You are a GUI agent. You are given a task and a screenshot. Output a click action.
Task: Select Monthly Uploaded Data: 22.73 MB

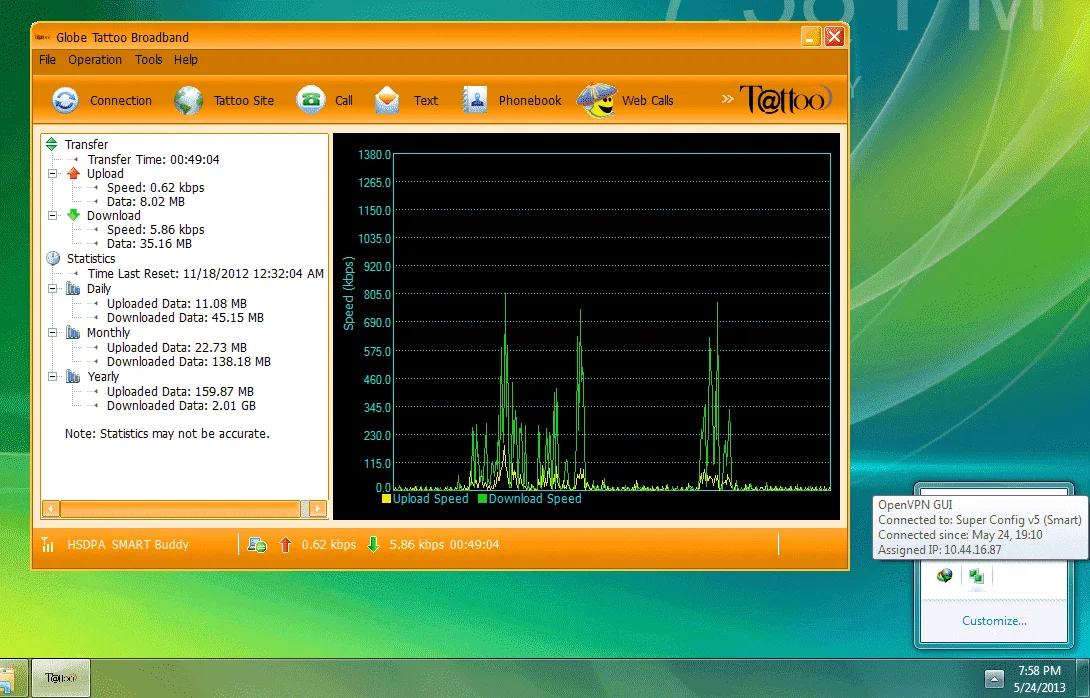(x=177, y=348)
